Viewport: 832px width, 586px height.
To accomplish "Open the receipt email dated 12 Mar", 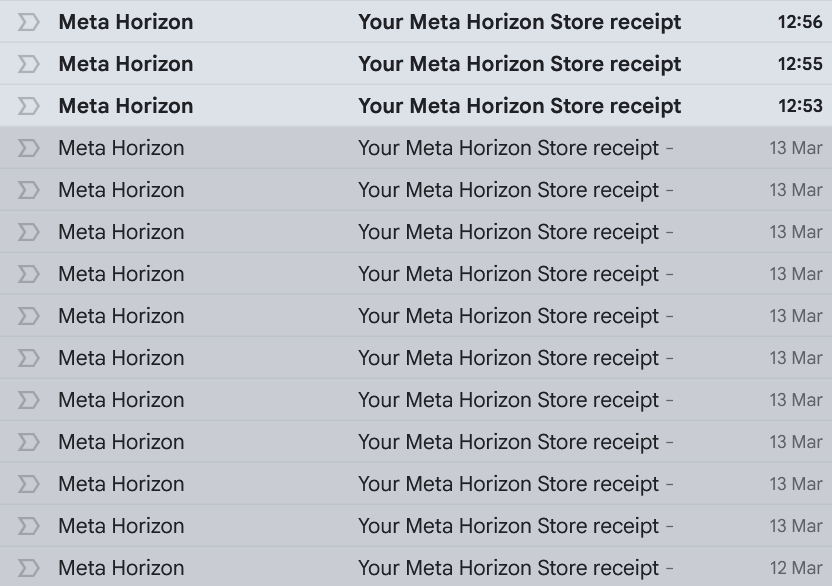I will [508, 568].
